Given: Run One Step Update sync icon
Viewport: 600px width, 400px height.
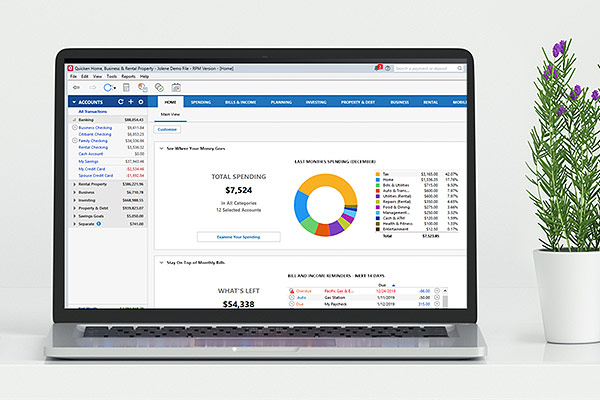Looking at the screenshot, I should (108, 88).
